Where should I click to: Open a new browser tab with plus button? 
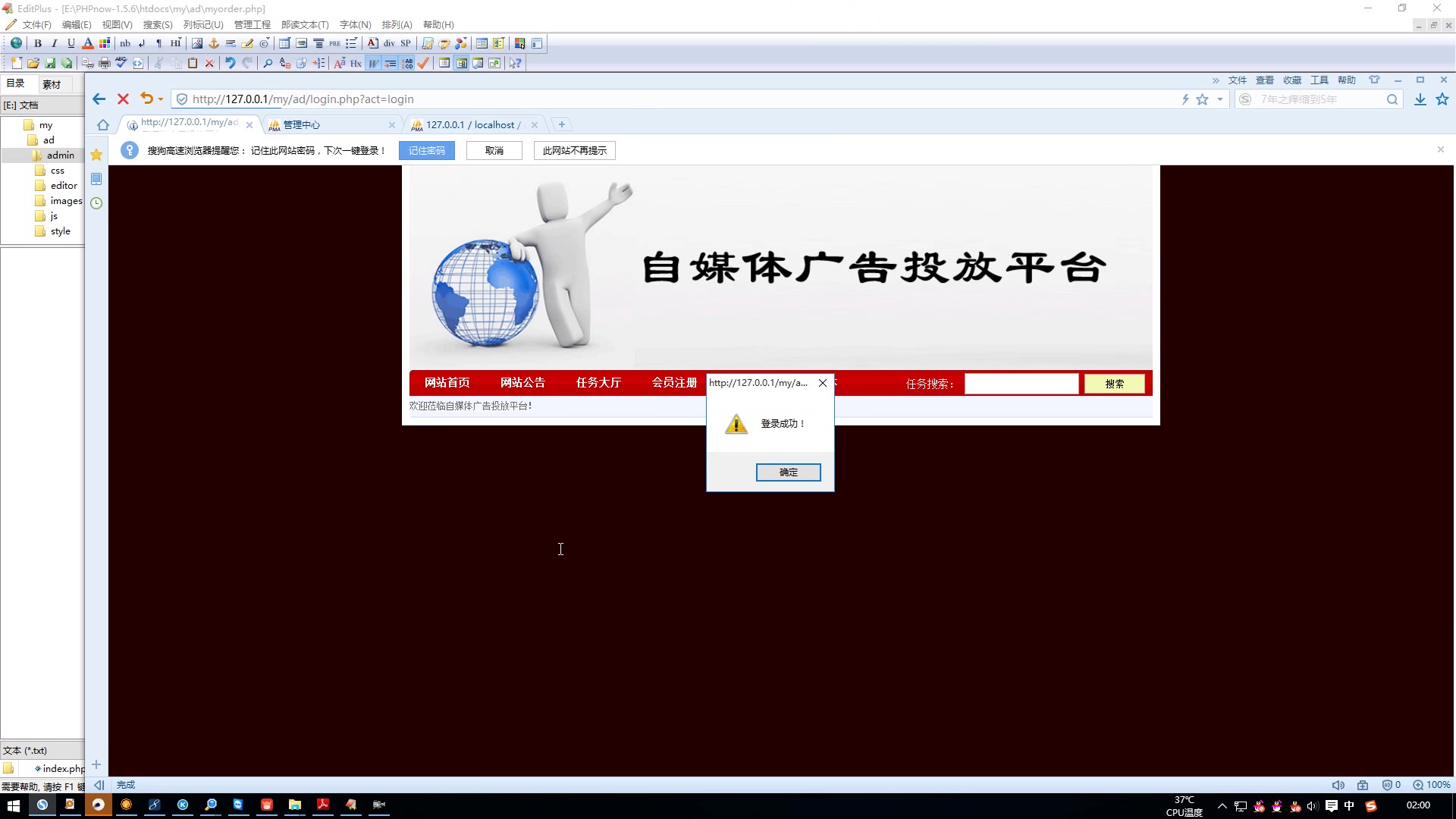[x=562, y=124]
